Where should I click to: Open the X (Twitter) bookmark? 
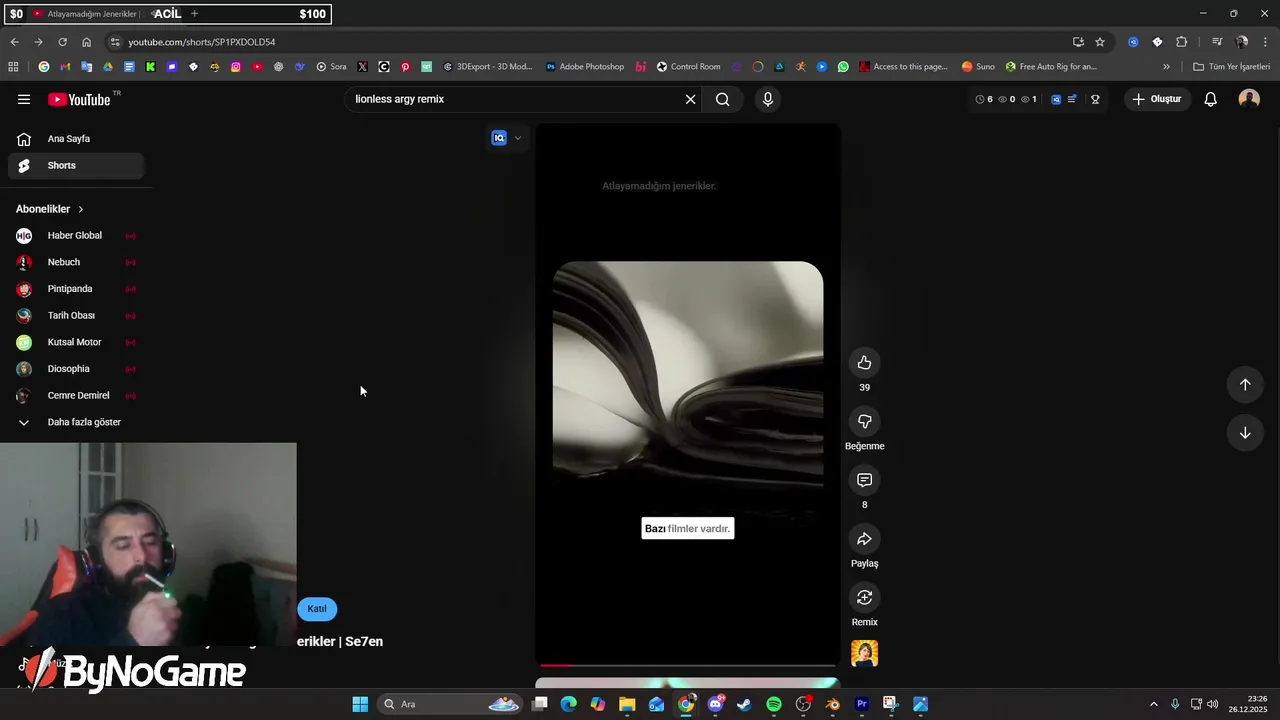pos(362,67)
